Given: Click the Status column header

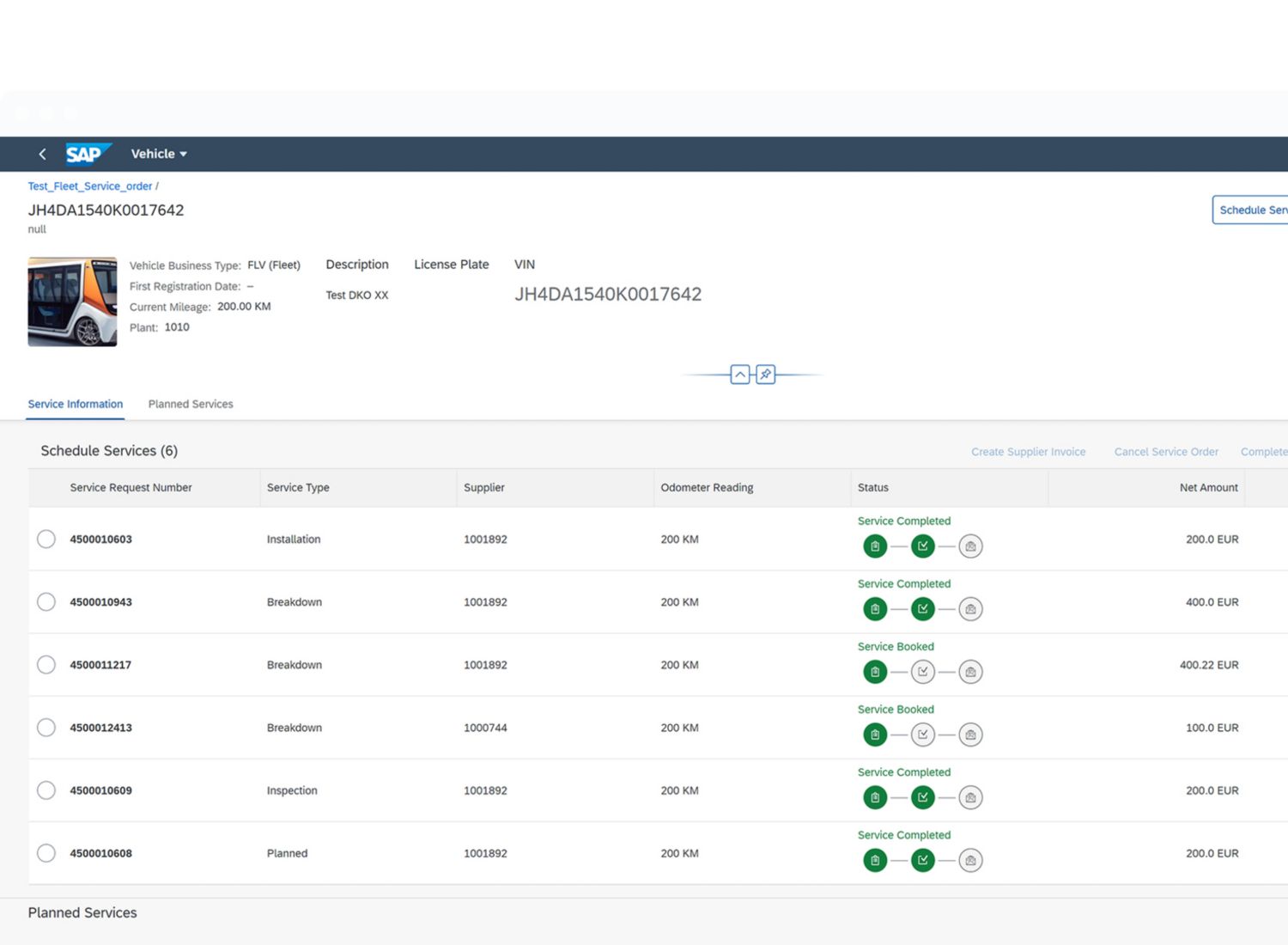Looking at the screenshot, I should click(872, 487).
